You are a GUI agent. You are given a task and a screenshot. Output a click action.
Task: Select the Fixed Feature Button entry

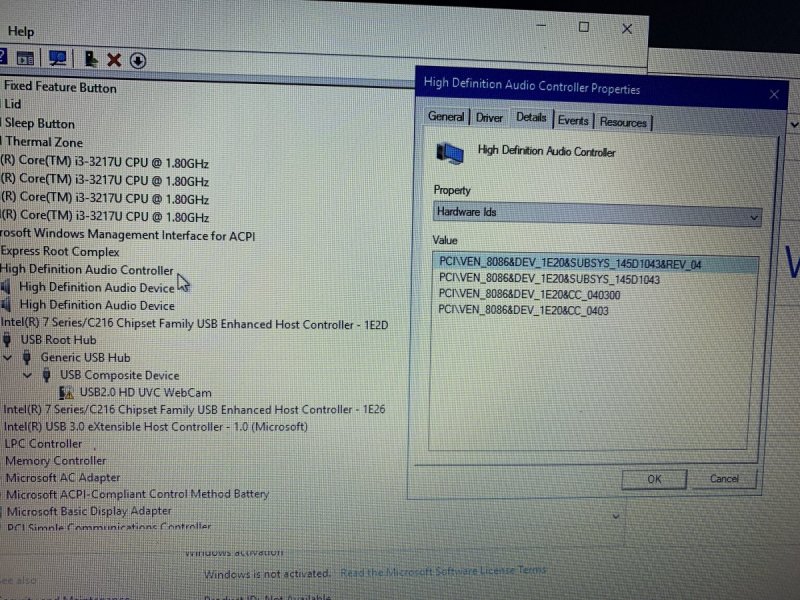coord(60,87)
